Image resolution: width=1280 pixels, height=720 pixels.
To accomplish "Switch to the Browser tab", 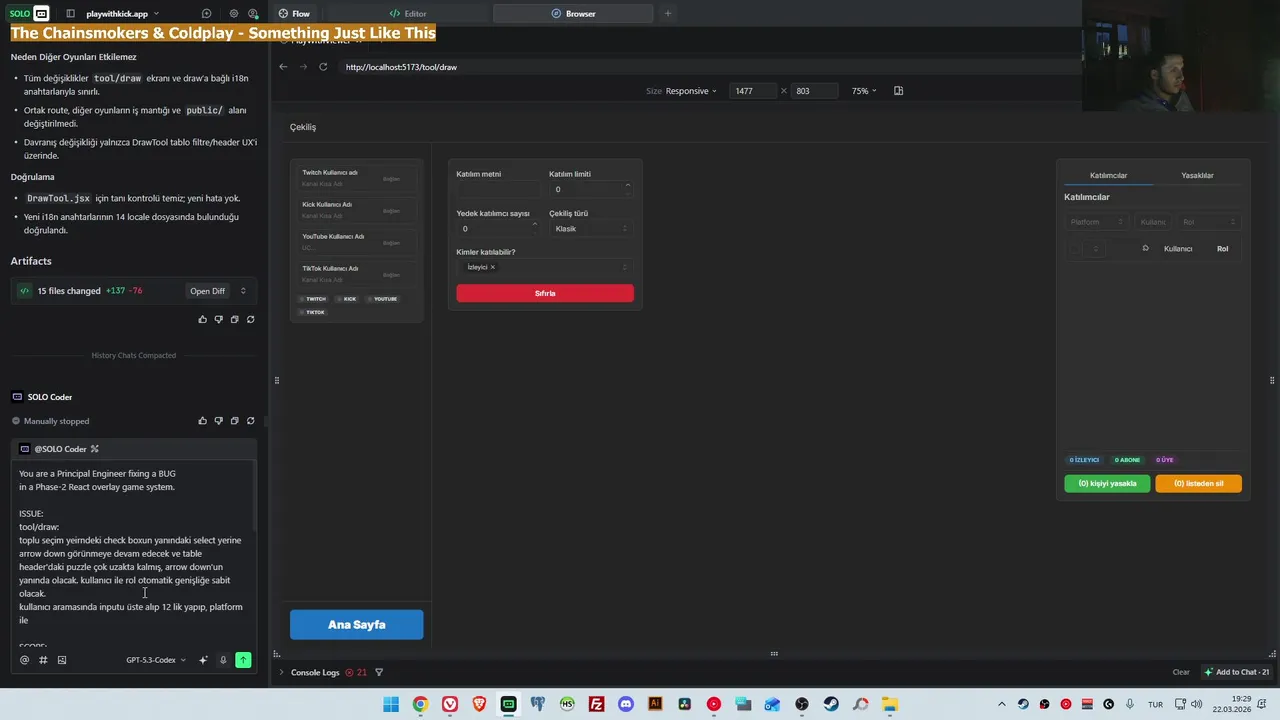I will coord(573,14).
